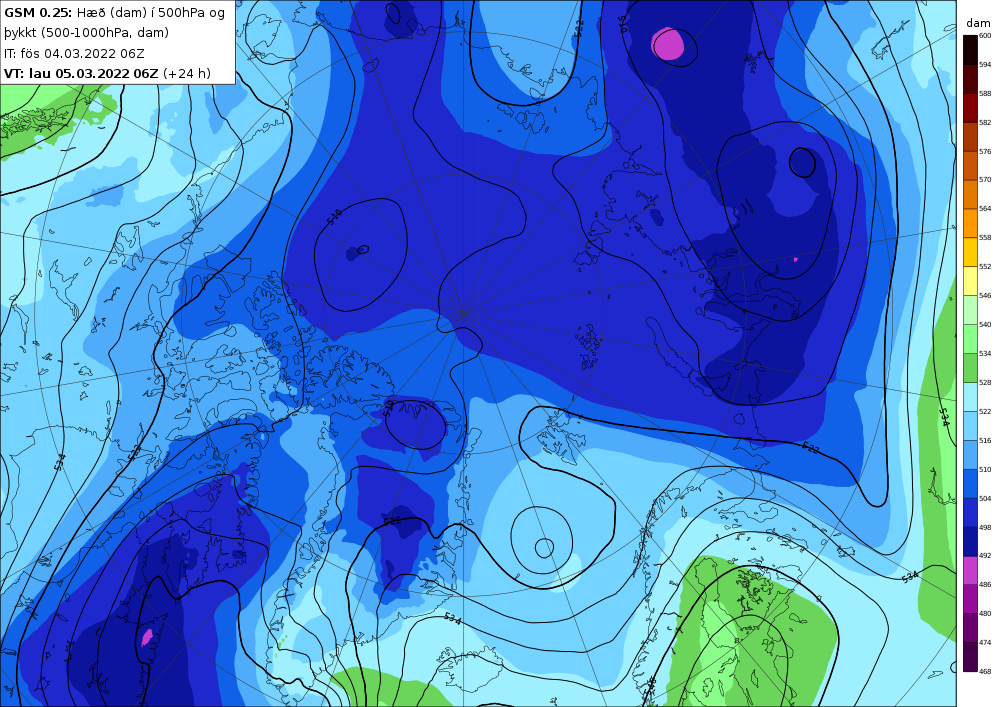Select the royal blue swatch between 498 and 504
Viewport: 1000px width, 707px height.
(x=970, y=513)
